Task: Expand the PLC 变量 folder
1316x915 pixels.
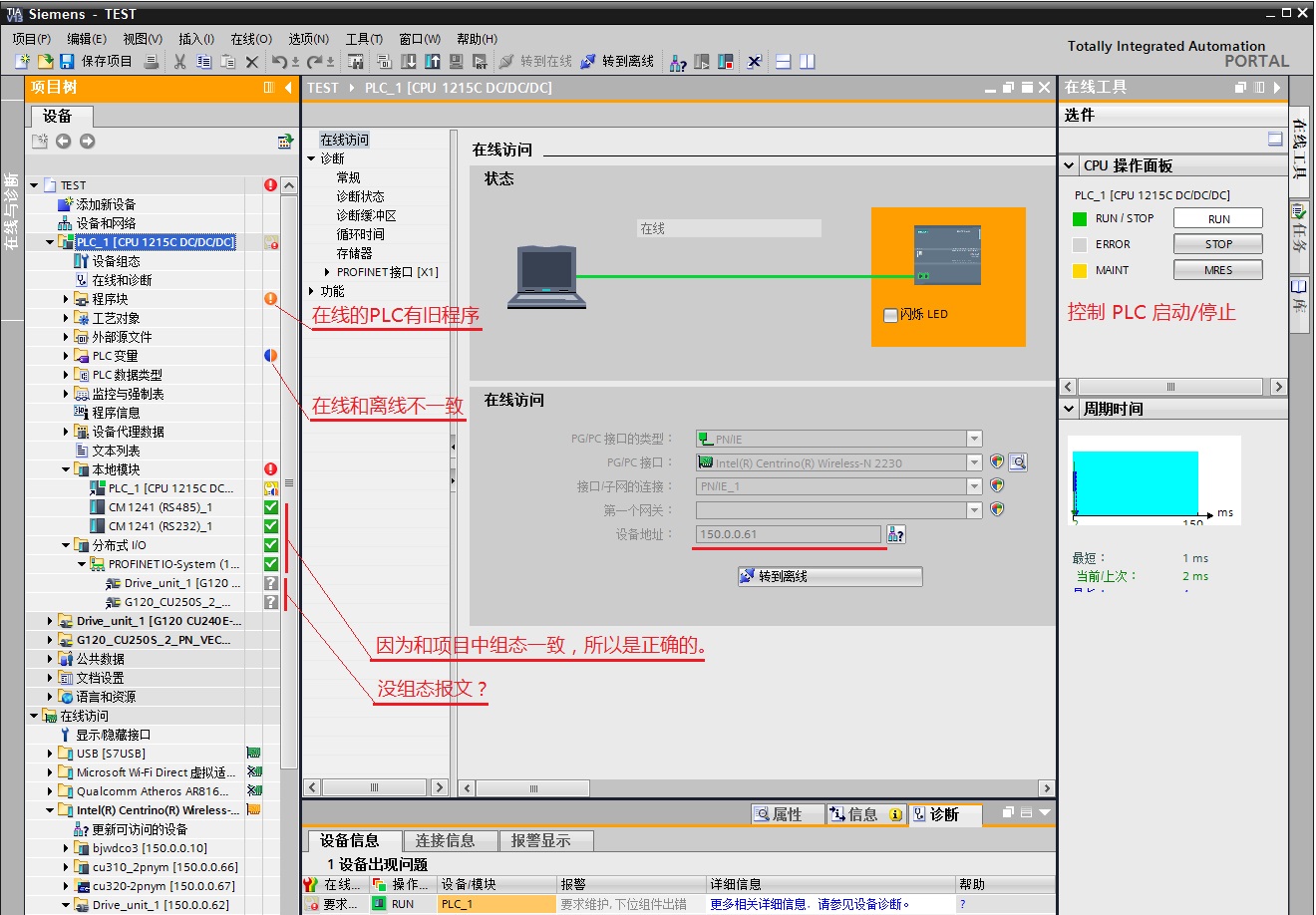Action: [66, 356]
